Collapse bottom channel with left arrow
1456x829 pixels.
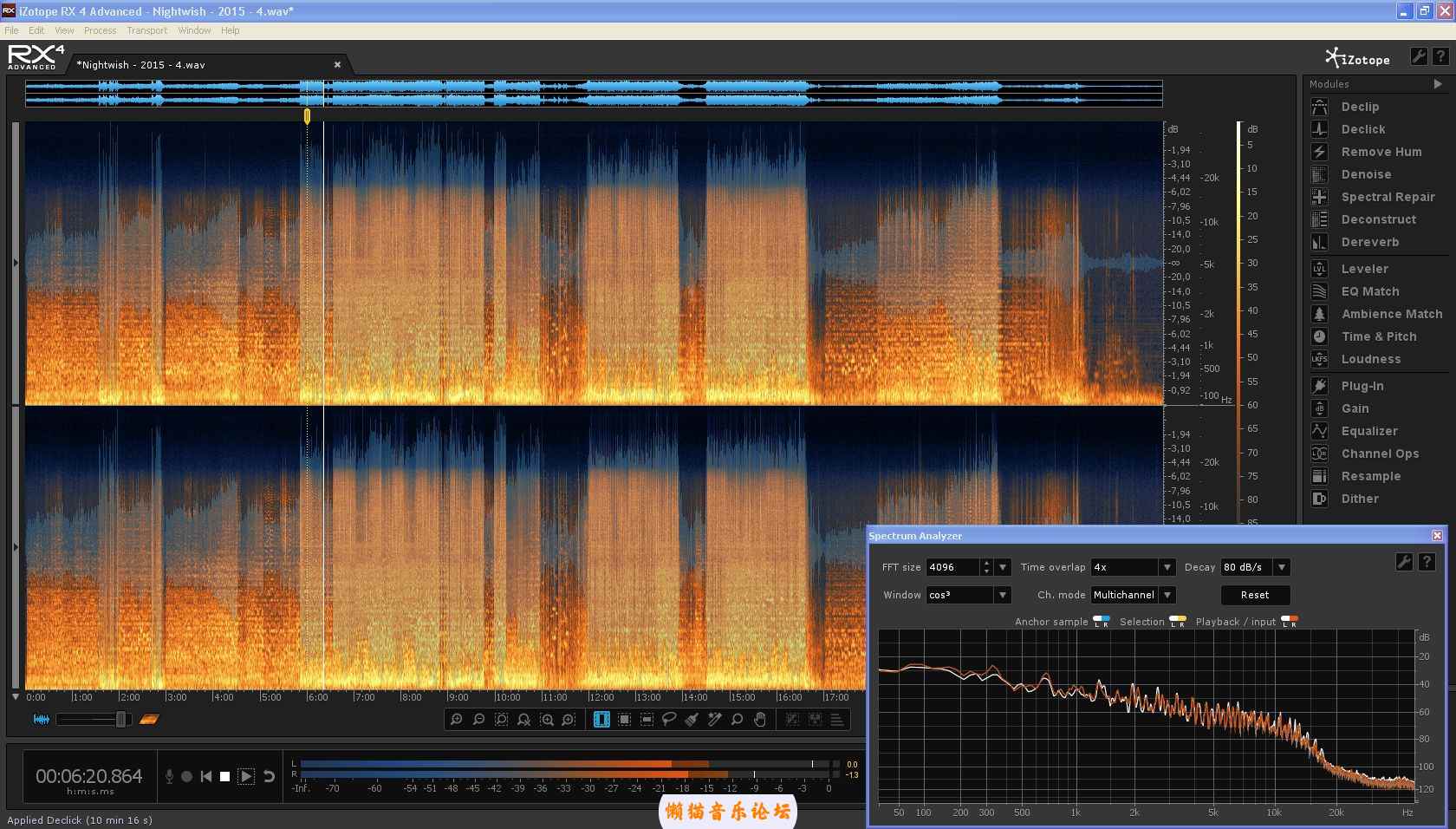(x=16, y=547)
